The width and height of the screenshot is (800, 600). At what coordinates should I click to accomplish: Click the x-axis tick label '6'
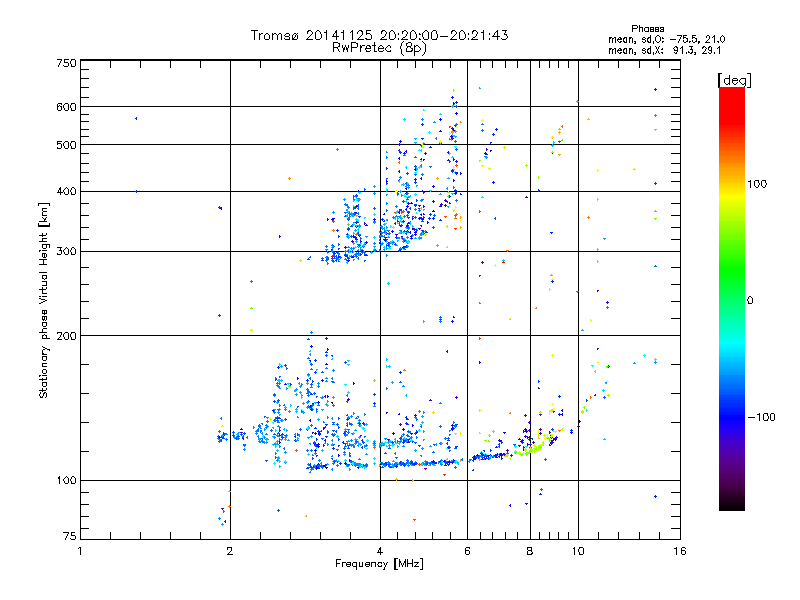point(467,551)
